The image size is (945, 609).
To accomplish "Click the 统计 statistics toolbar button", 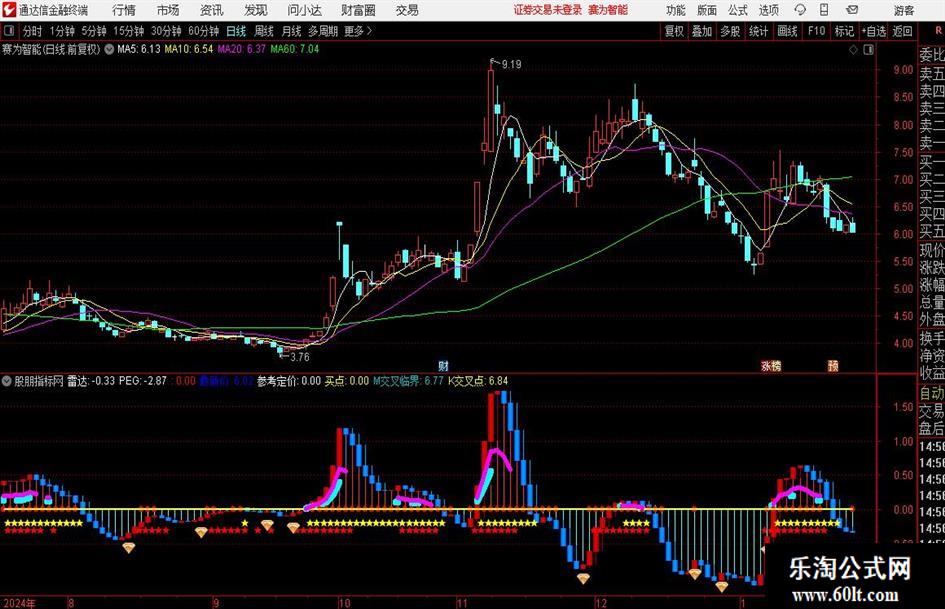I will coord(758,31).
